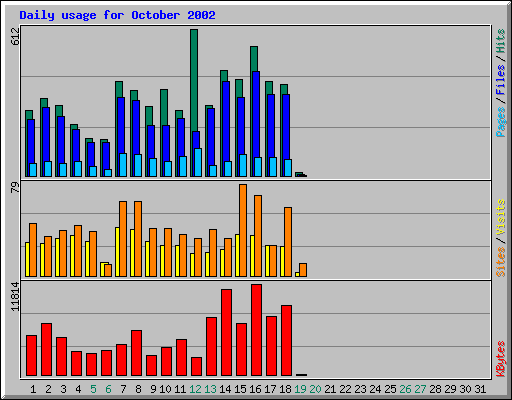This screenshot has height=400, width=512.
Task: Click day label 23 on the x-axis
Action: click(360, 389)
